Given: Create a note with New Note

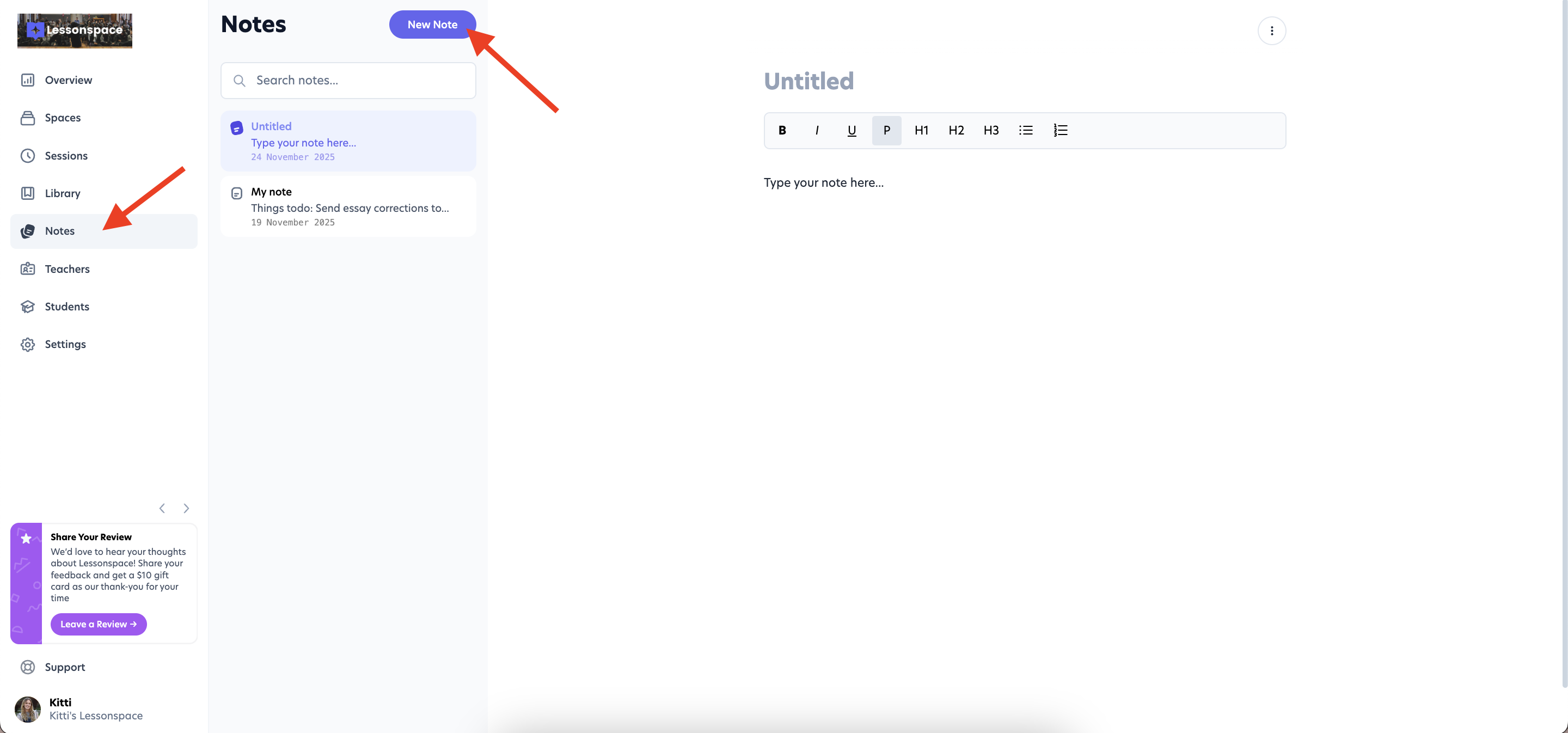Looking at the screenshot, I should 432,25.
